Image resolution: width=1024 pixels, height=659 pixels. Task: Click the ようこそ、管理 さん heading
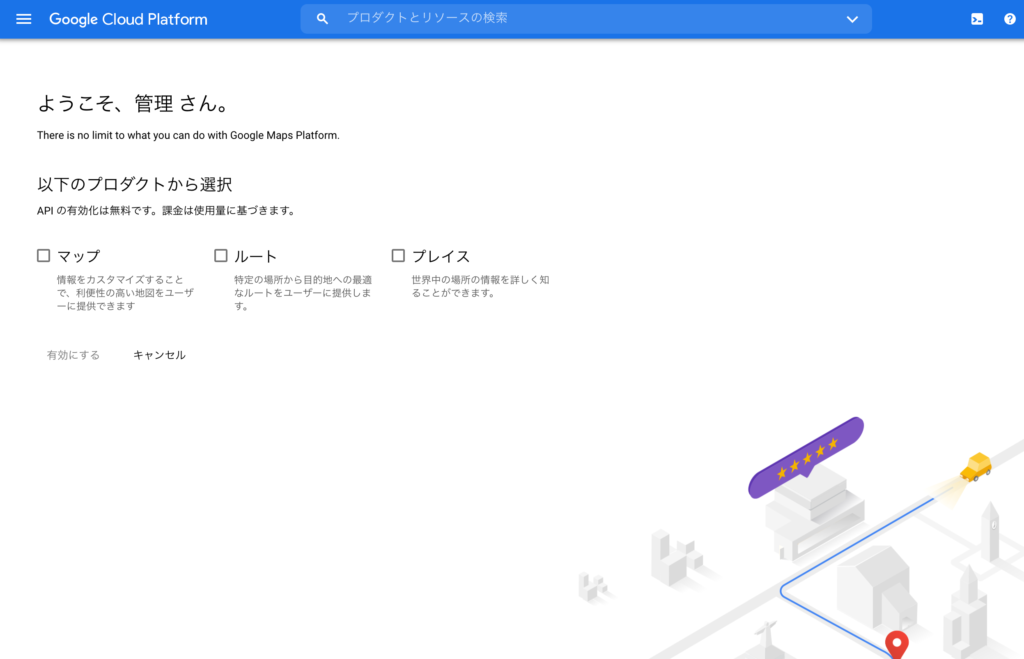[x=134, y=103]
